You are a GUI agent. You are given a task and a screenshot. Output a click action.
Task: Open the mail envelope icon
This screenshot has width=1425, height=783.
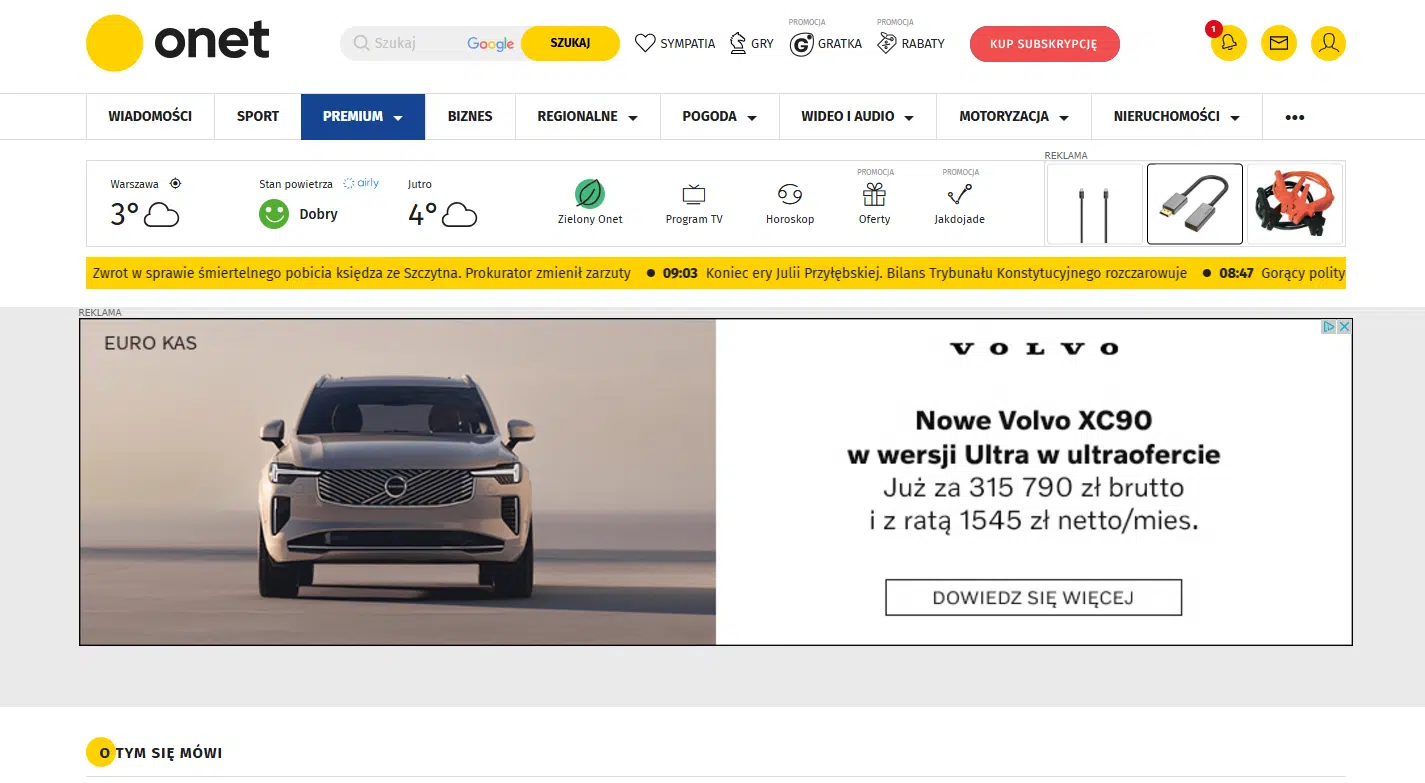tap(1278, 43)
